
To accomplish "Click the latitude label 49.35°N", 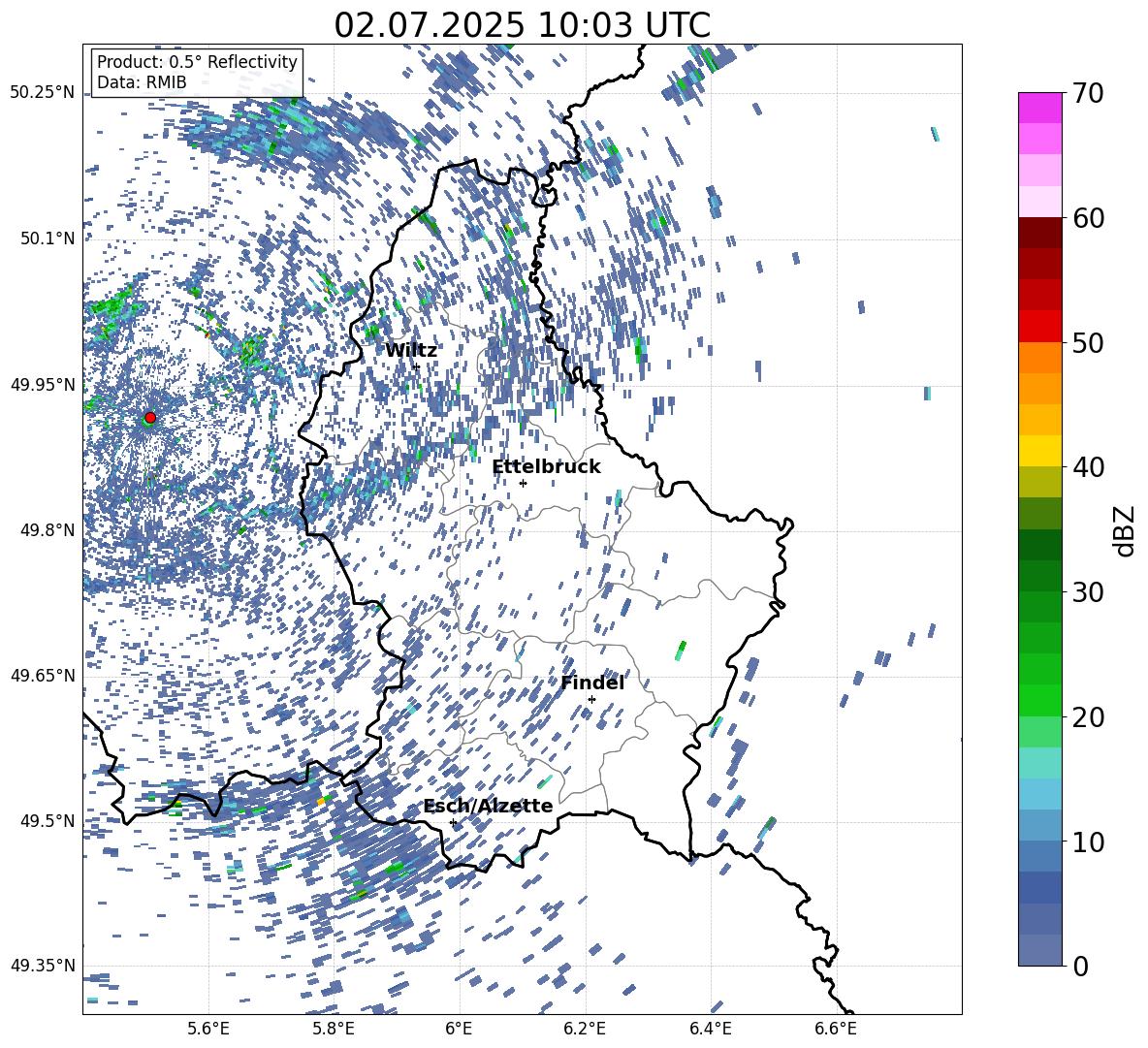I will (43, 966).
